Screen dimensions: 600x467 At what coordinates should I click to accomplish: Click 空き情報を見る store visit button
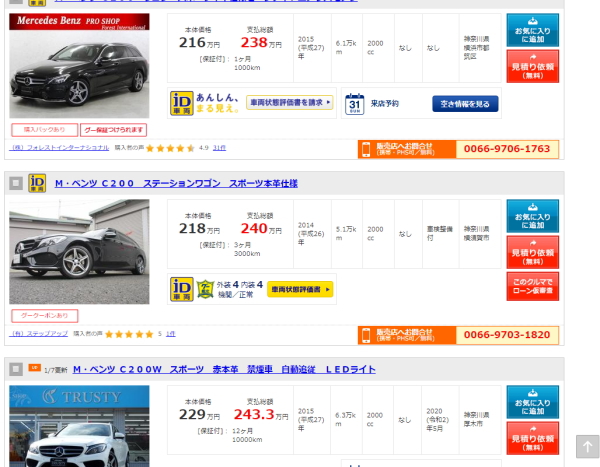tap(465, 104)
